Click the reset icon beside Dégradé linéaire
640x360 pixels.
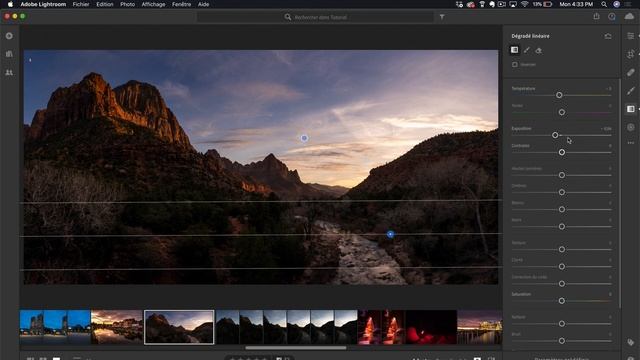(x=608, y=36)
